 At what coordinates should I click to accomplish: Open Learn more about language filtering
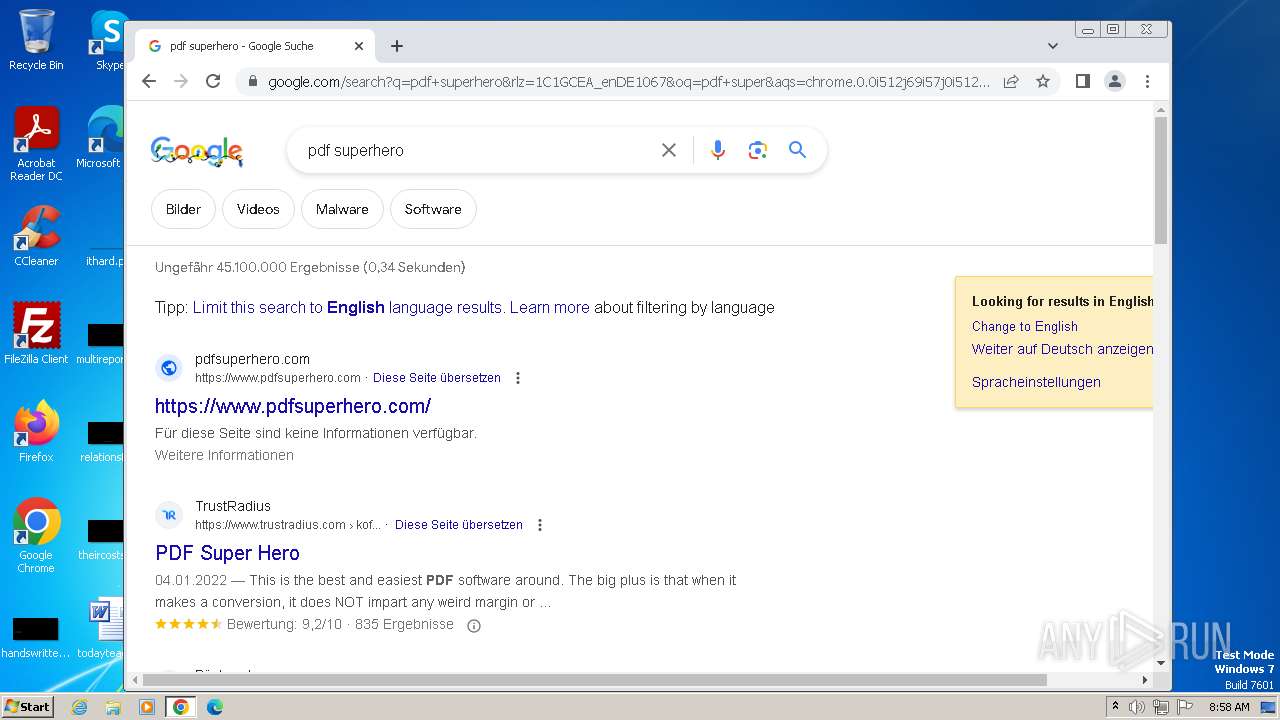pos(550,307)
